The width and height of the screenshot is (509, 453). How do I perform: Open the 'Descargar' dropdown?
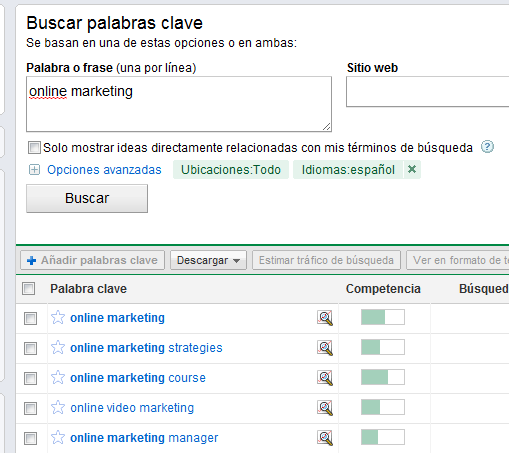pos(208,260)
